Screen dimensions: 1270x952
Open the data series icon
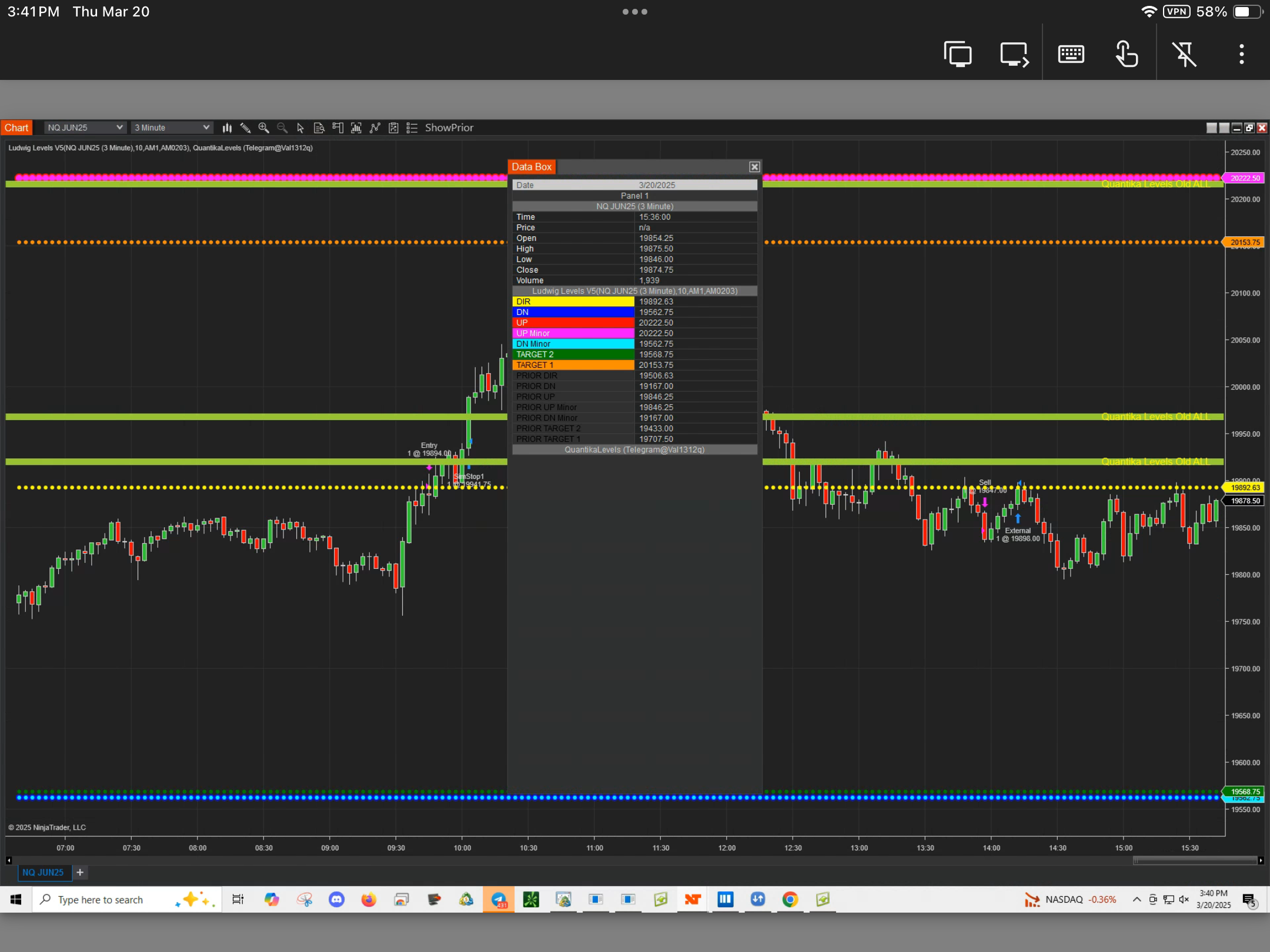(356, 128)
